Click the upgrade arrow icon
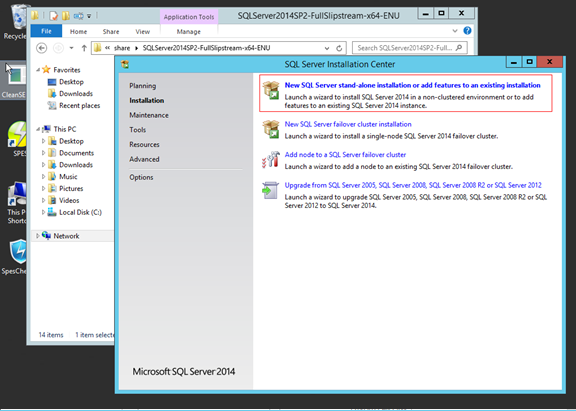The width and height of the screenshot is (576, 411). click(271, 190)
